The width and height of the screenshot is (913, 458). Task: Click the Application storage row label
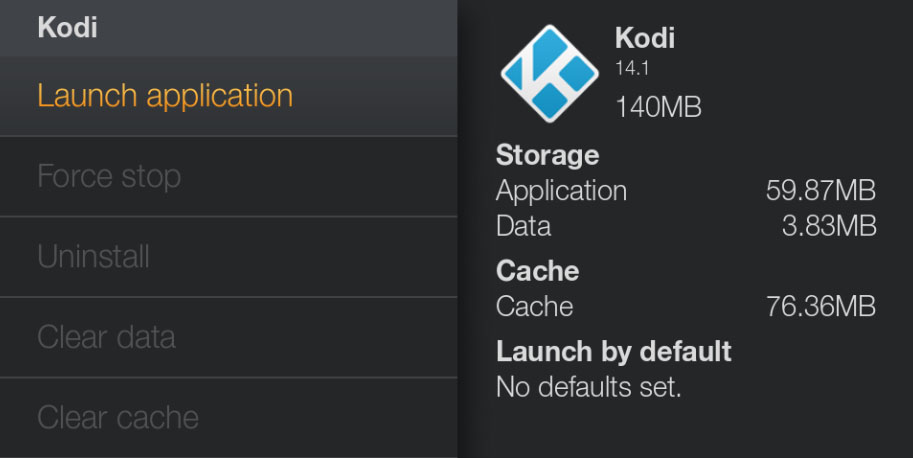[561, 191]
